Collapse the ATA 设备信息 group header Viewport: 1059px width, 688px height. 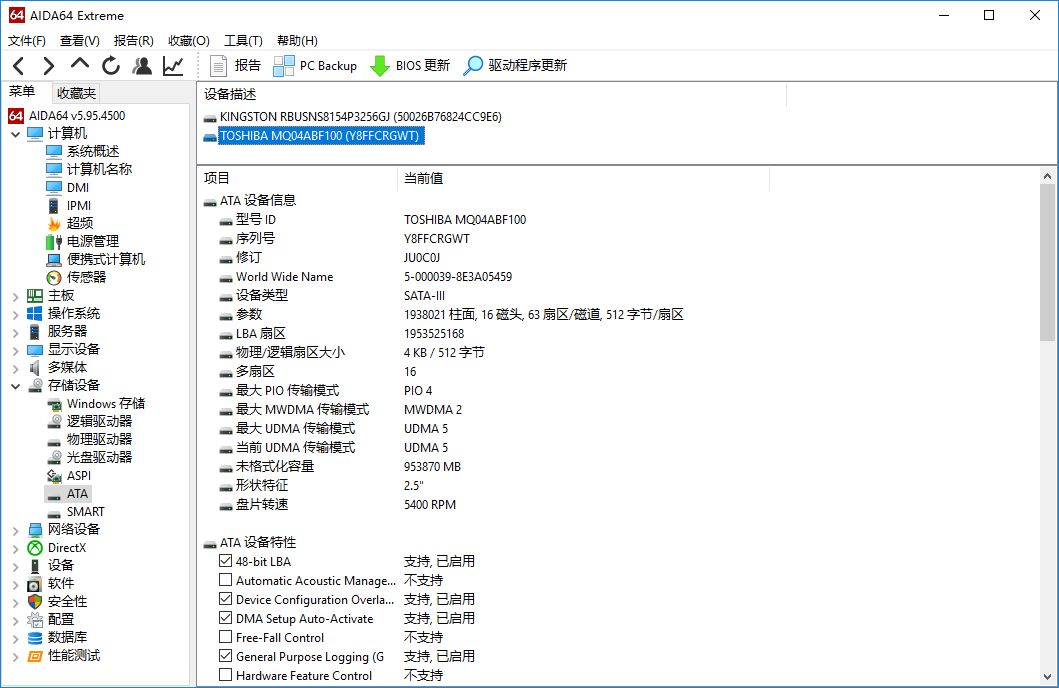(250, 200)
